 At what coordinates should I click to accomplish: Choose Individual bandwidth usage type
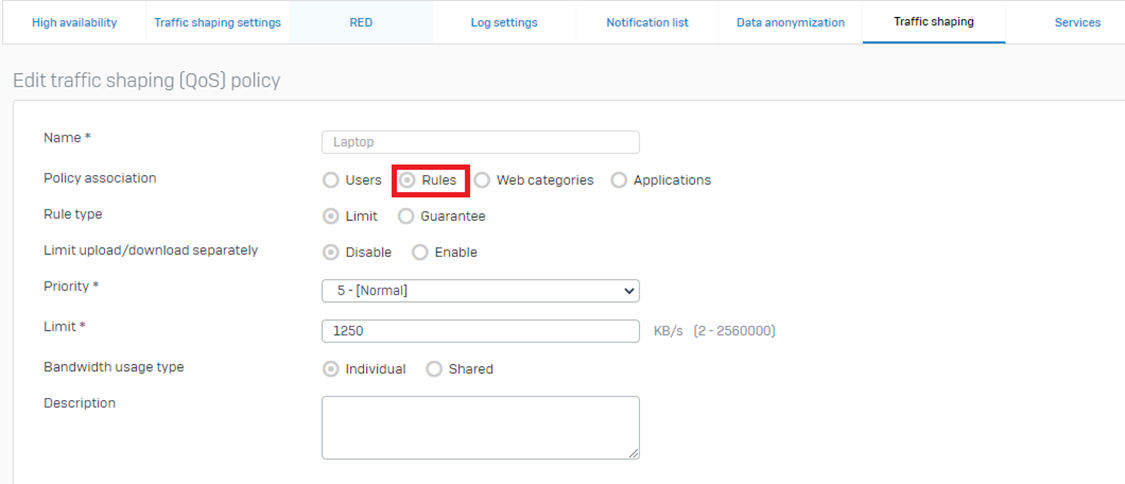coord(331,369)
